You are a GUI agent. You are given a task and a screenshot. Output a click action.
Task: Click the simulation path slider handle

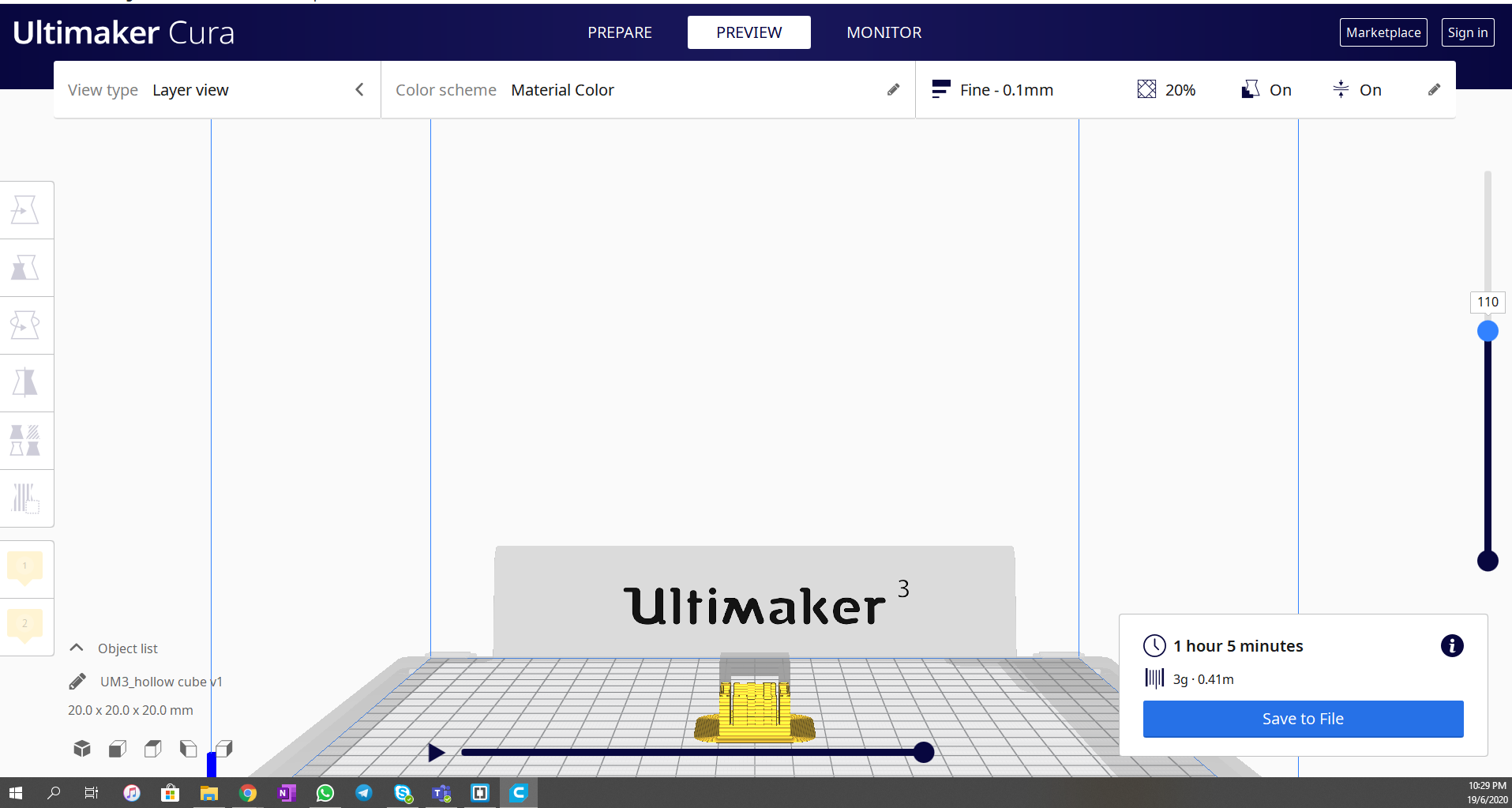coord(924,753)
